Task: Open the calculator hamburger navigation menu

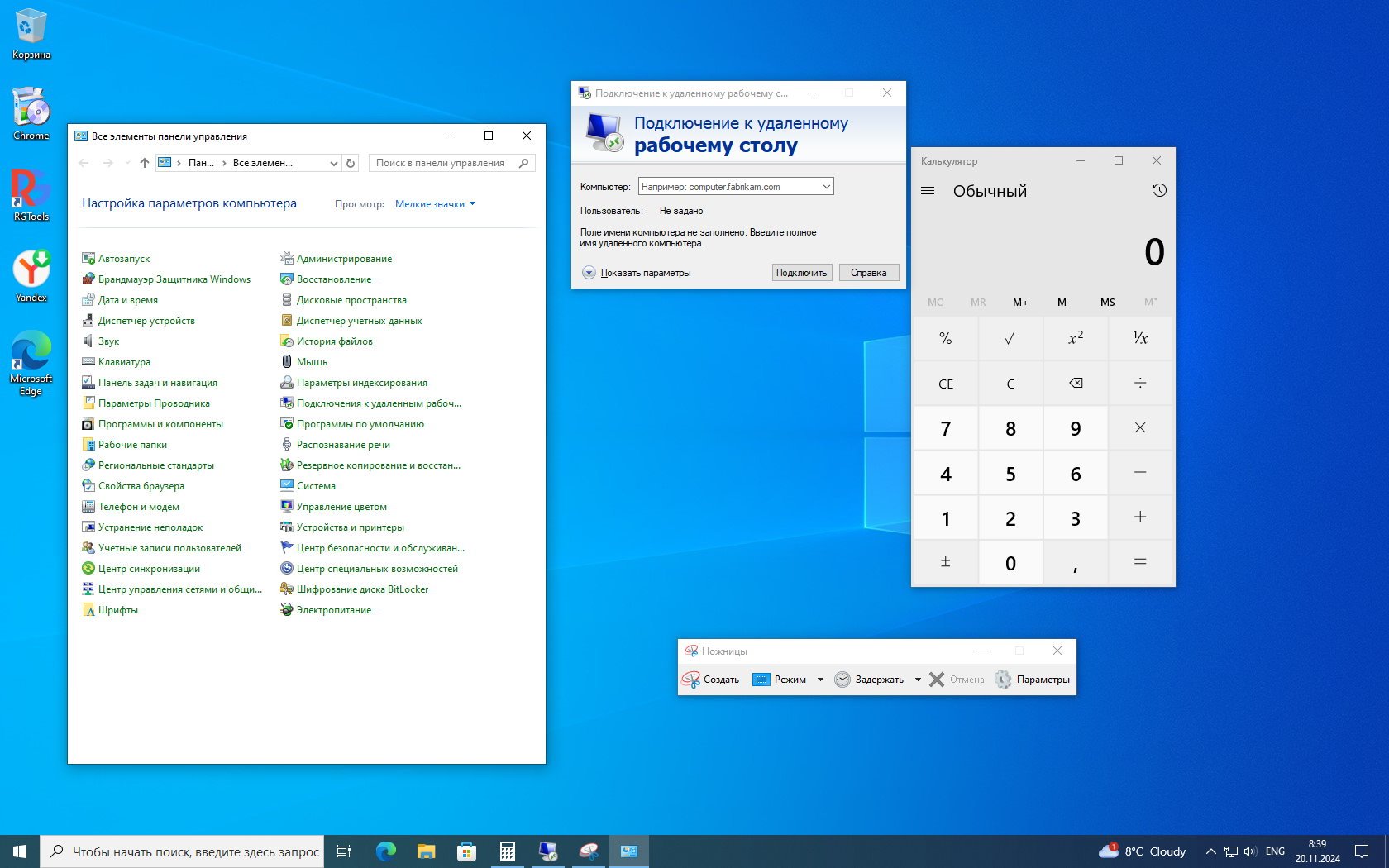Action: point(928,191)
